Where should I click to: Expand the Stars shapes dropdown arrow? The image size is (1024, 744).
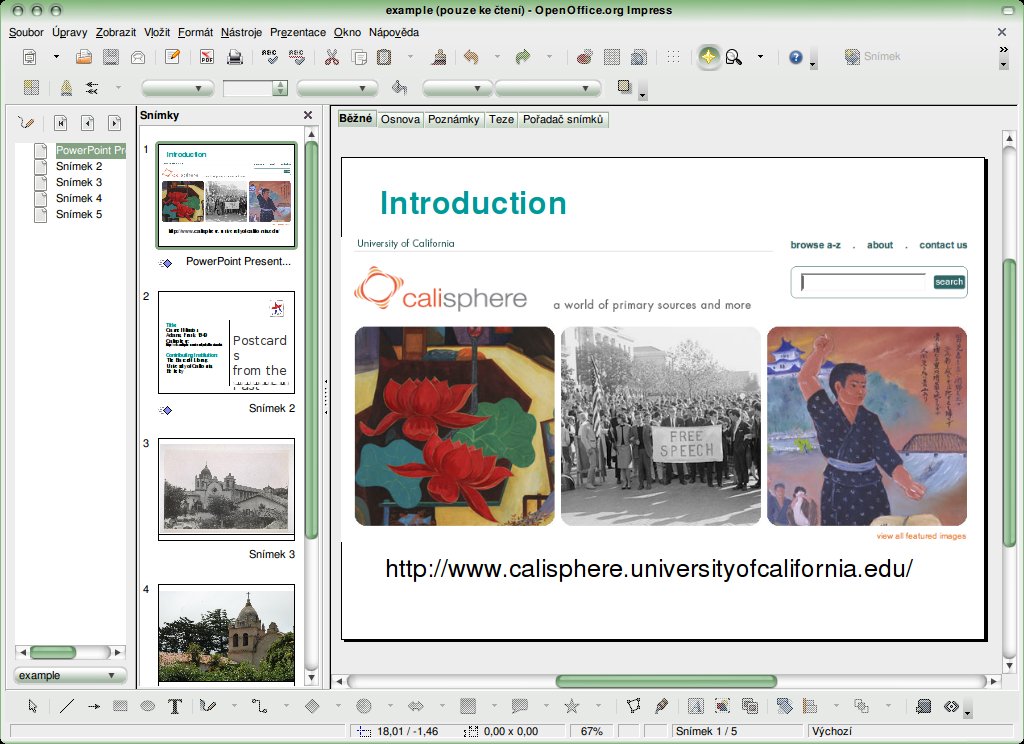tap(598, 706)
